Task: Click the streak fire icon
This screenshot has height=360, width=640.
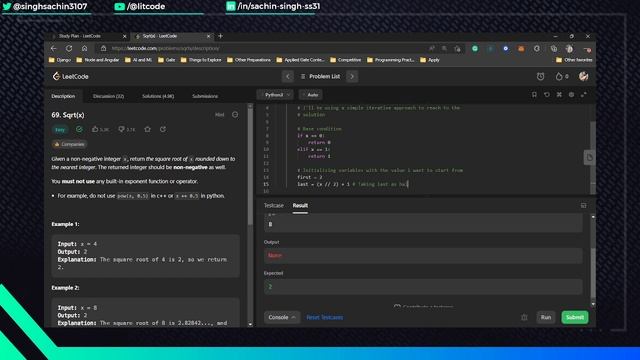Action: (x=559, y=76)
